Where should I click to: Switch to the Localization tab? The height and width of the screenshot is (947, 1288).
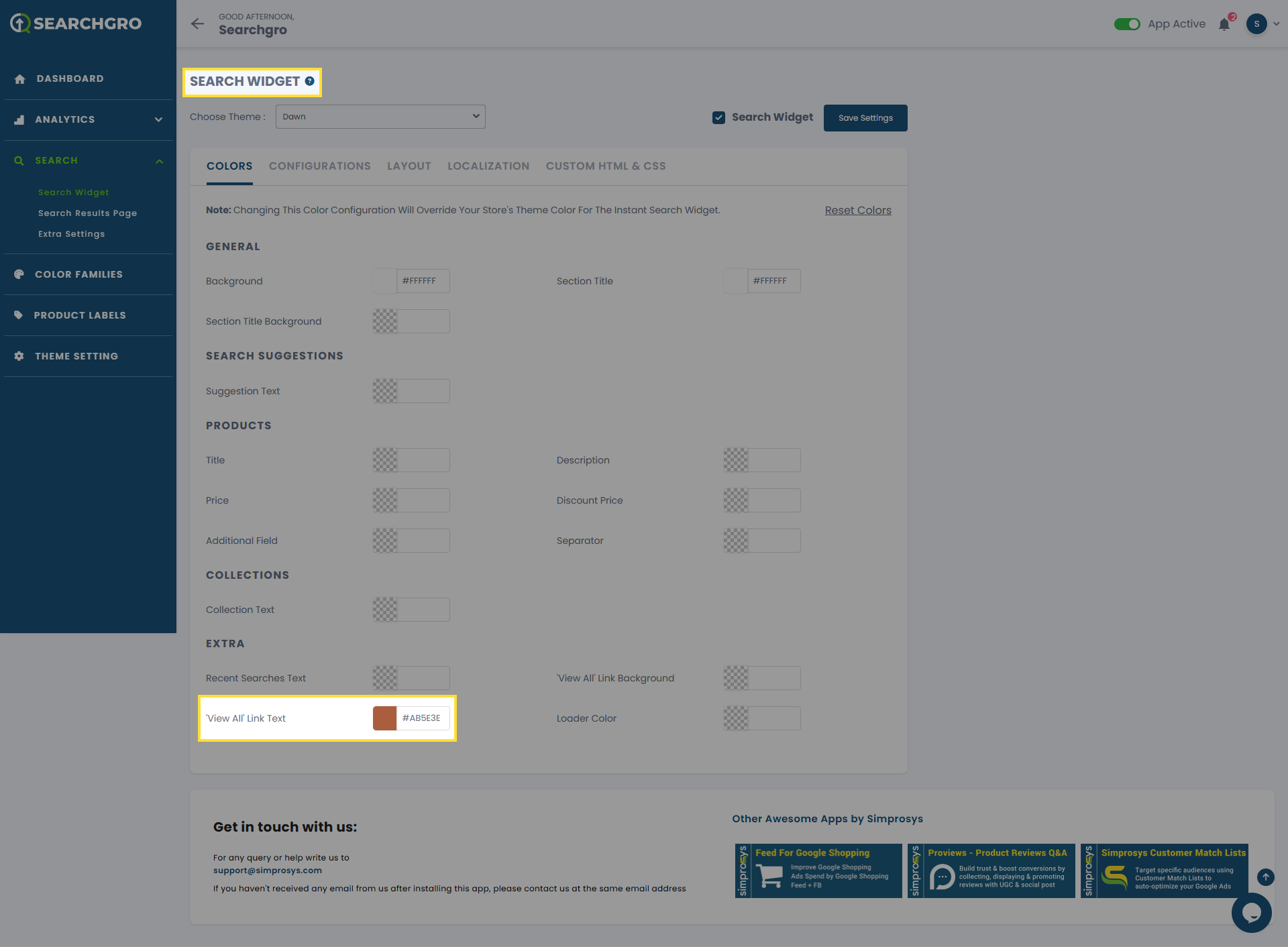click(x=488, y=166)
